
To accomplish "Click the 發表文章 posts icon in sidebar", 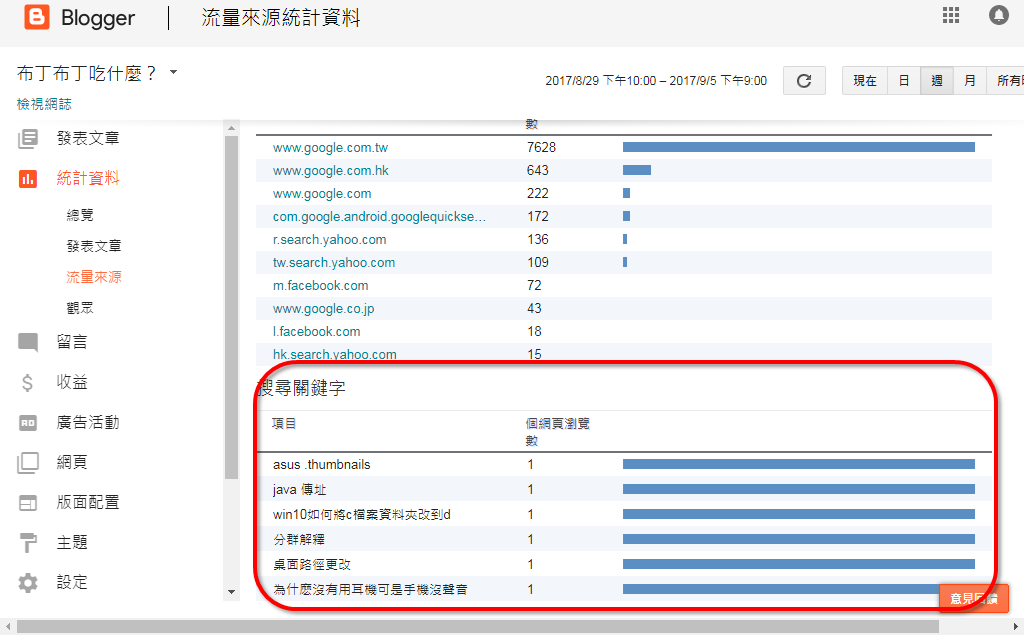I will pos(27,138).
